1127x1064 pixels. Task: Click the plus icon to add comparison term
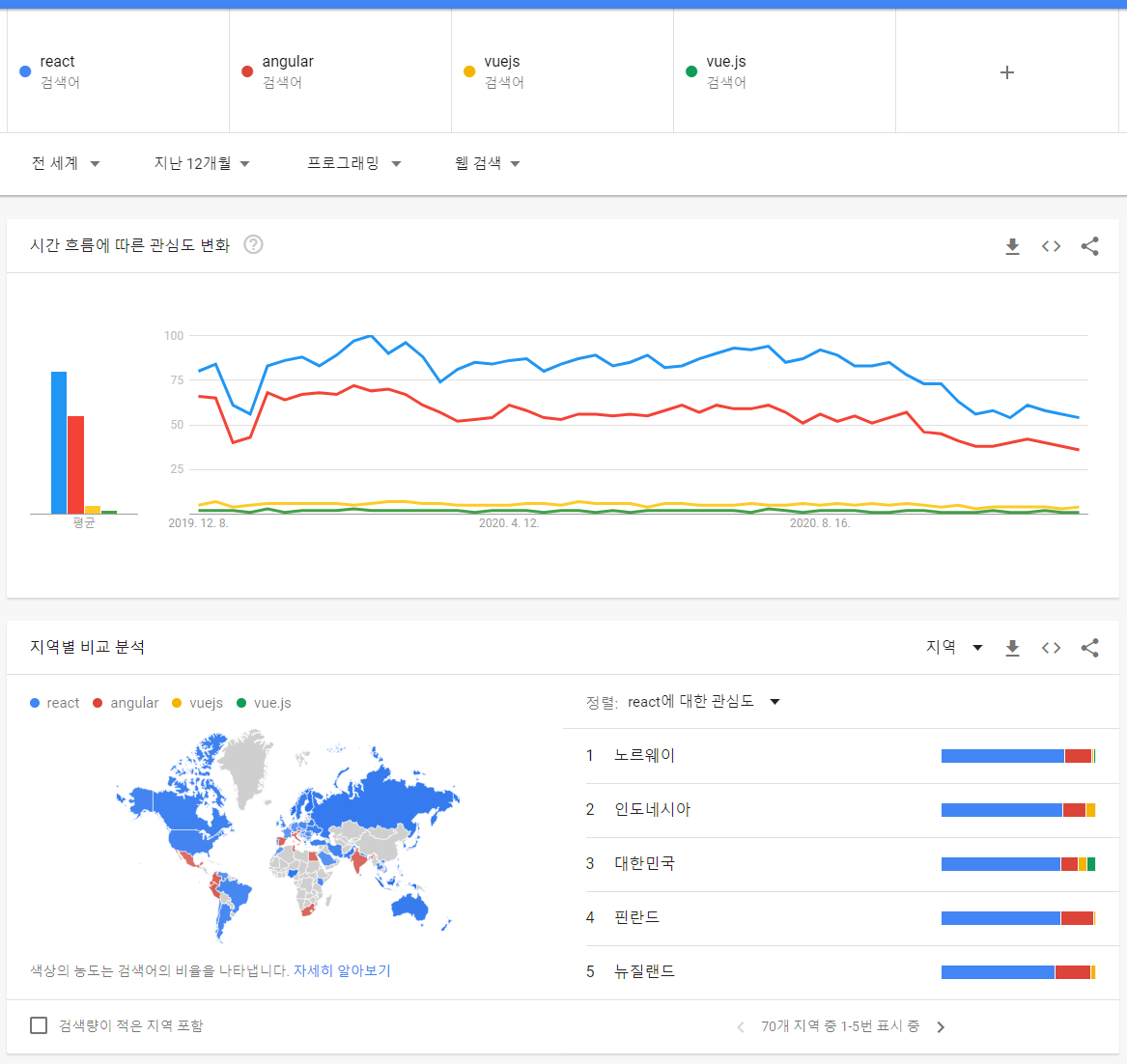tap(1007, 71)
